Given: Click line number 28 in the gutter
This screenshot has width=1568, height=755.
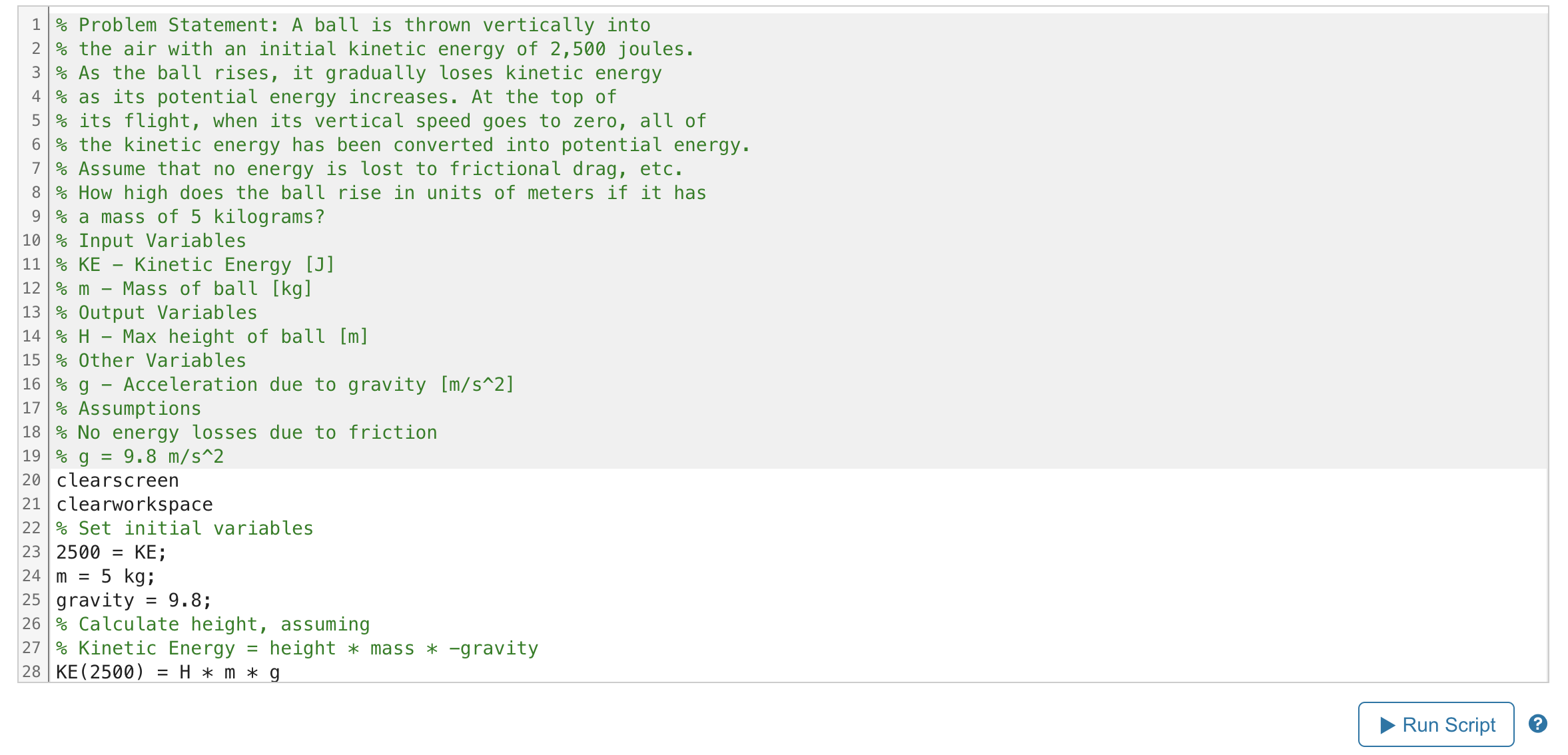Looking at the screenshot, I should click(x=31, y=672).
